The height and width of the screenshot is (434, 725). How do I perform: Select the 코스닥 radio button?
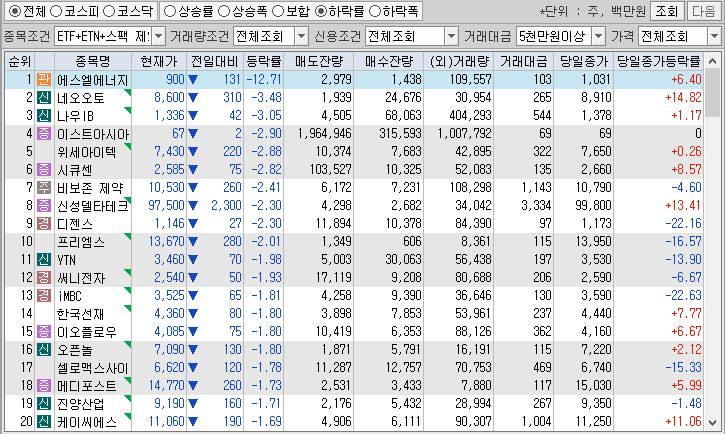click(109, 11)
